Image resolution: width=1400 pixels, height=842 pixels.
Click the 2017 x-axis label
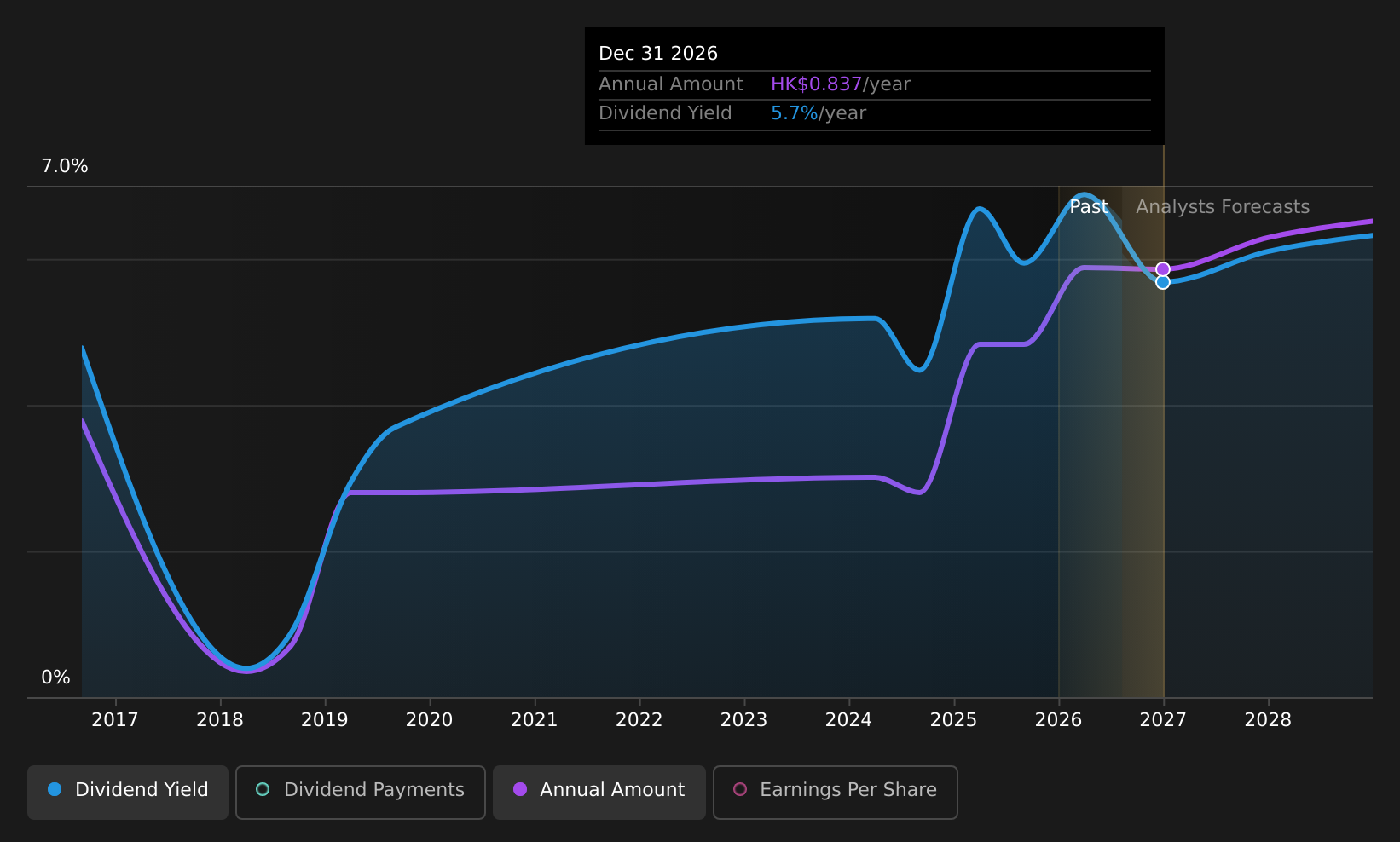point(115,720)
